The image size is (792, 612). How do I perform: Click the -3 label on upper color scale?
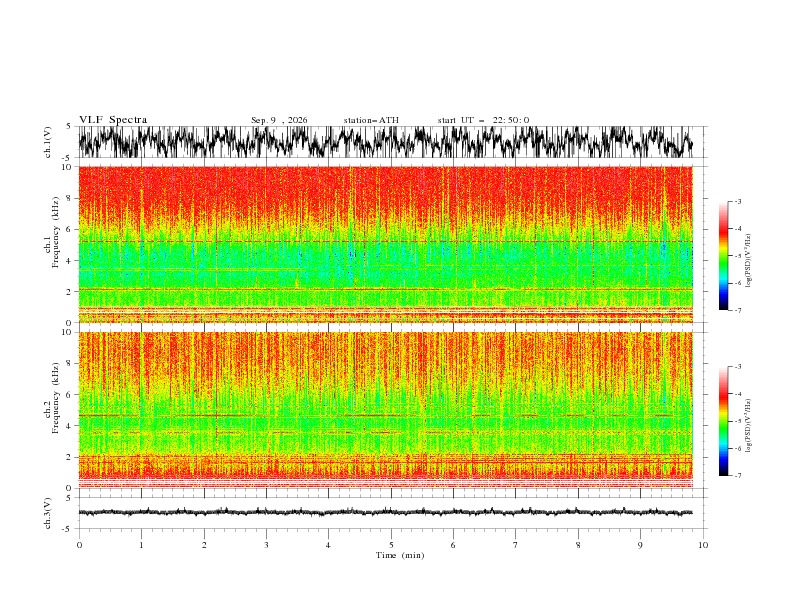[x=737, y=201]
